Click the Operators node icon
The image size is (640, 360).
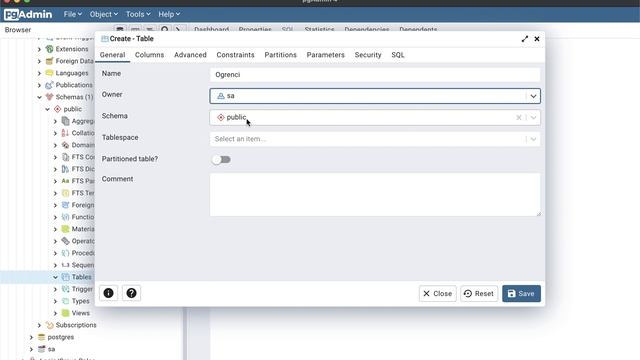65,241
